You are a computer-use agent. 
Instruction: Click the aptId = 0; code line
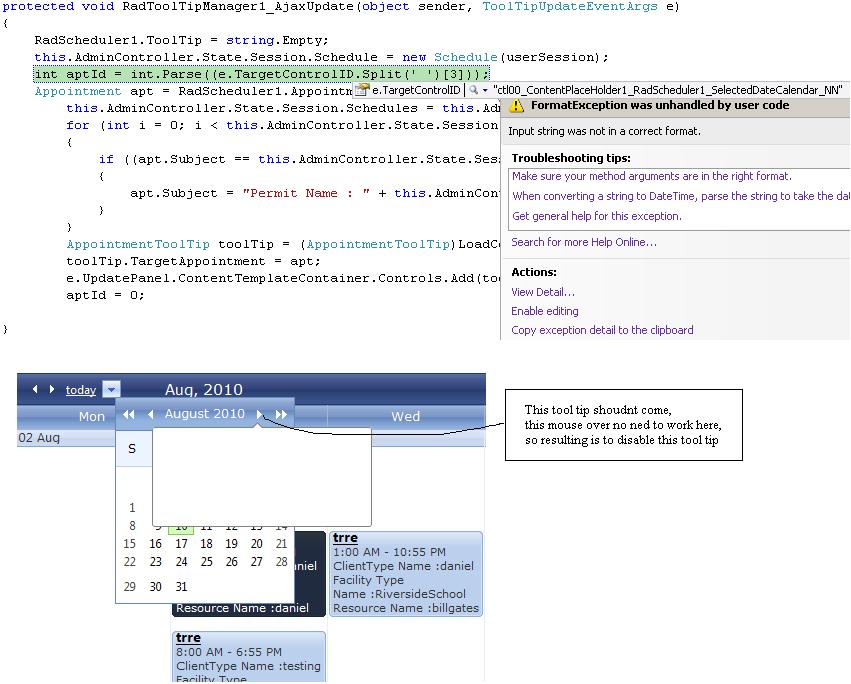[105, 295]
